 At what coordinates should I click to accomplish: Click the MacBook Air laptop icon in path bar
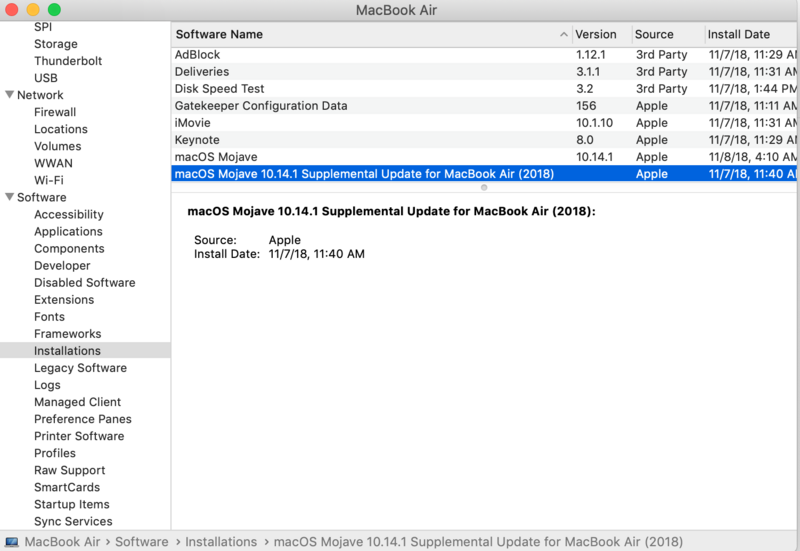[x=12, y=542]
